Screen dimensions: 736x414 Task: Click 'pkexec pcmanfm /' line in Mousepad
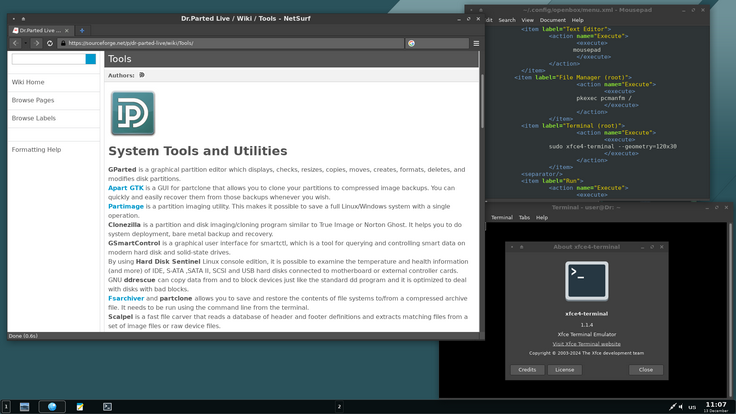(604, 99)
